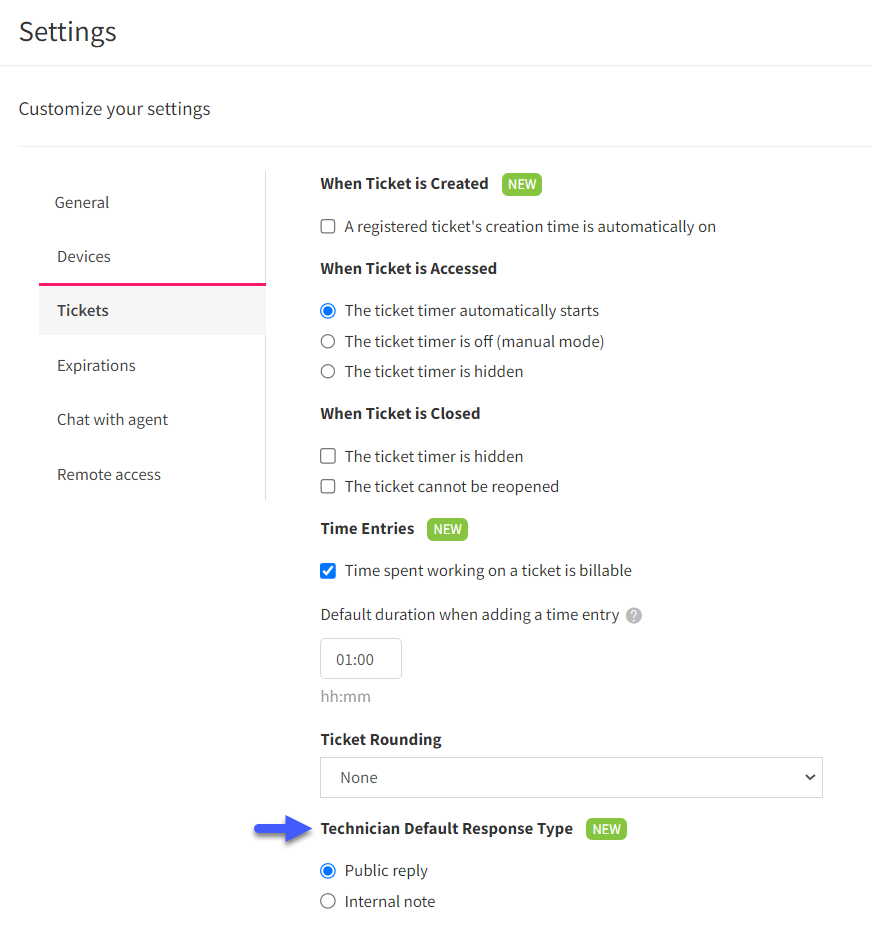
Task: Hide the ticket timer when ticket is closed
Action: pyautogui.click(x=327, y=456)
